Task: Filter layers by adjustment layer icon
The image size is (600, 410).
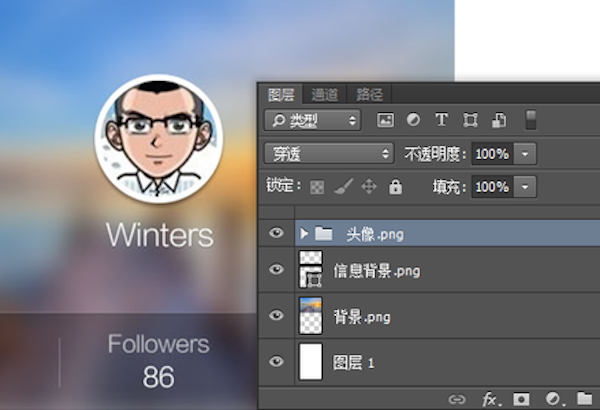Action: pos(413,120)
